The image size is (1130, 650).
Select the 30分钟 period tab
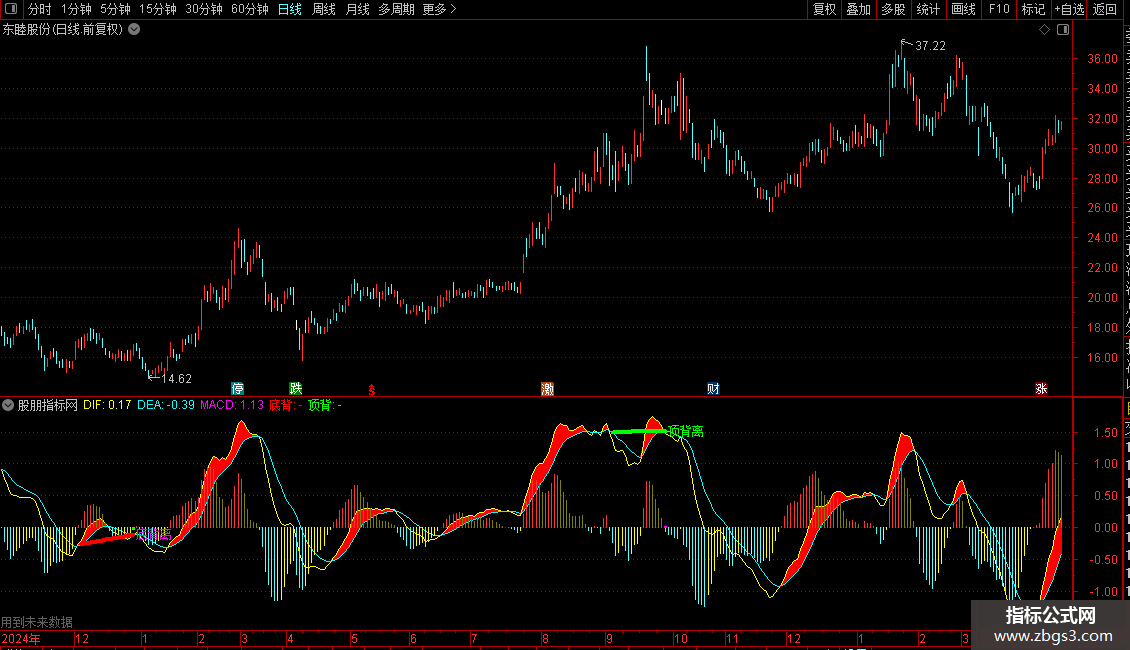pyautogui.click(x=204, y=9)
